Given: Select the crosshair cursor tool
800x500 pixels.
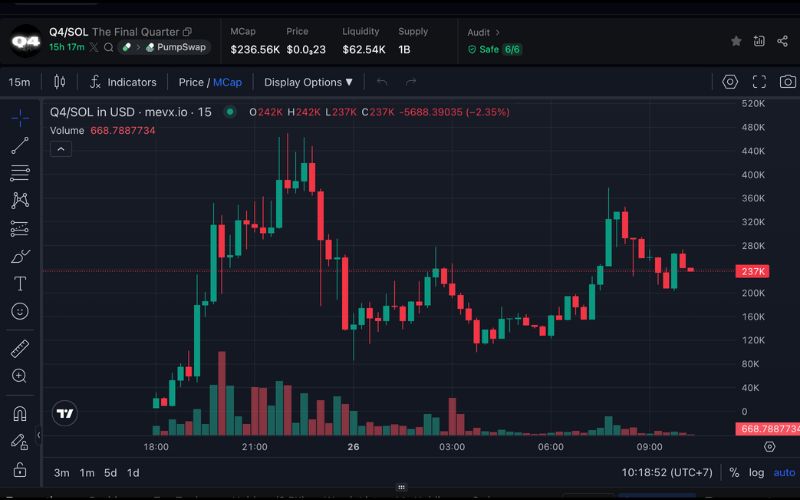Looking at the screenshot, I should click(x=19, y=118).
